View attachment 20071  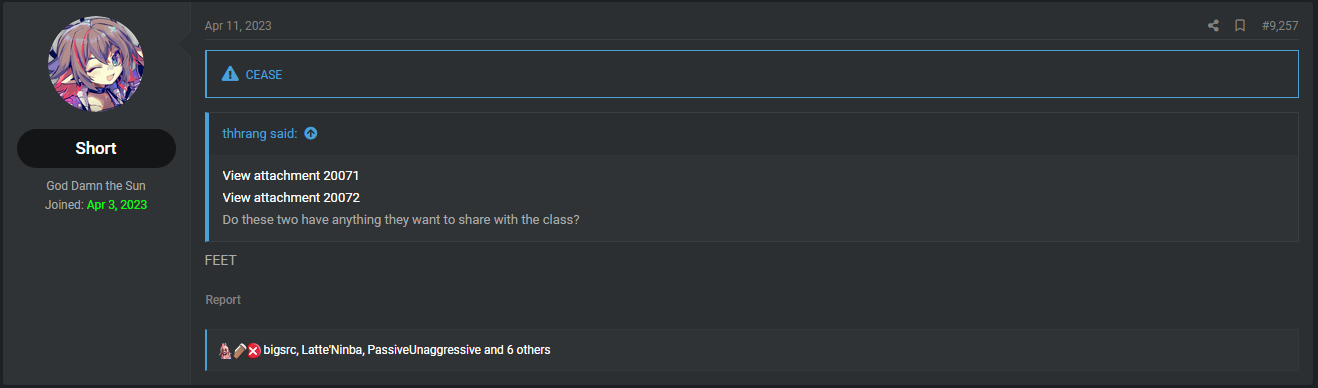(x=291, y=175)
